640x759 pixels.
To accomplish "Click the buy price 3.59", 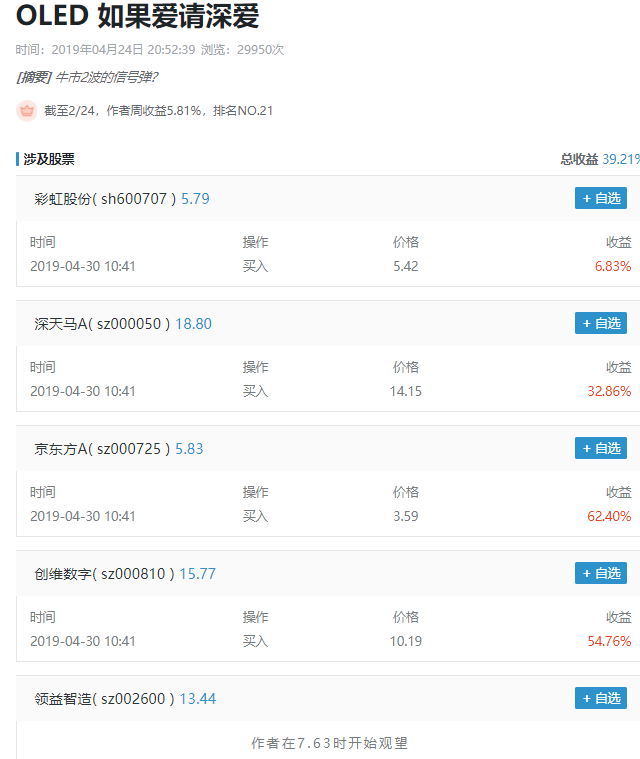I will [x=406, y=516].
